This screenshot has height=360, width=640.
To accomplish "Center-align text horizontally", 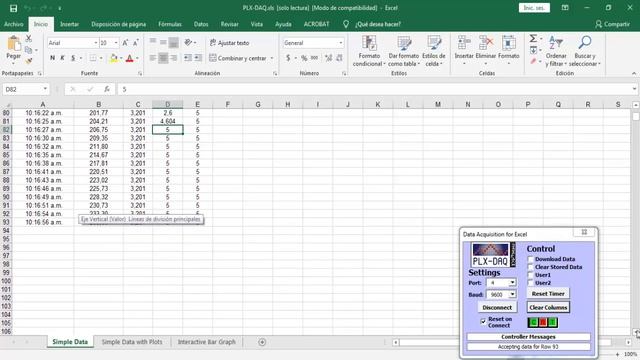I will click(x=163, y=58).
